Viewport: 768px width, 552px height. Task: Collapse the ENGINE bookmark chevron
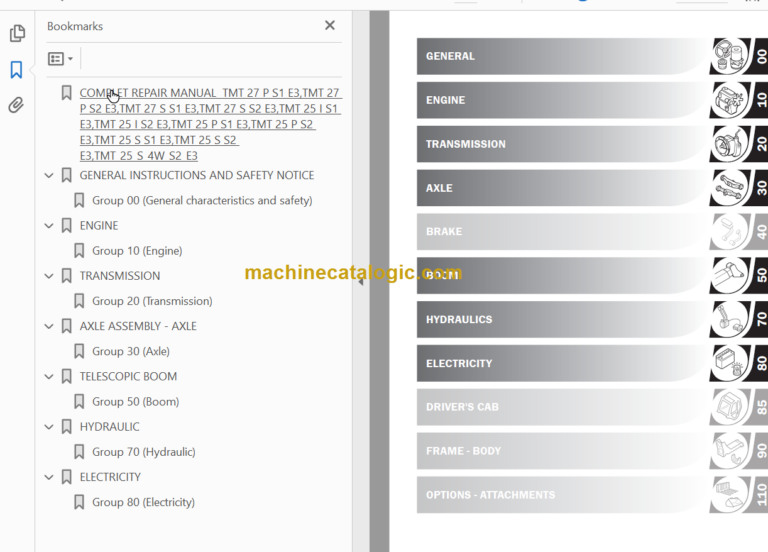pos(49,226)
